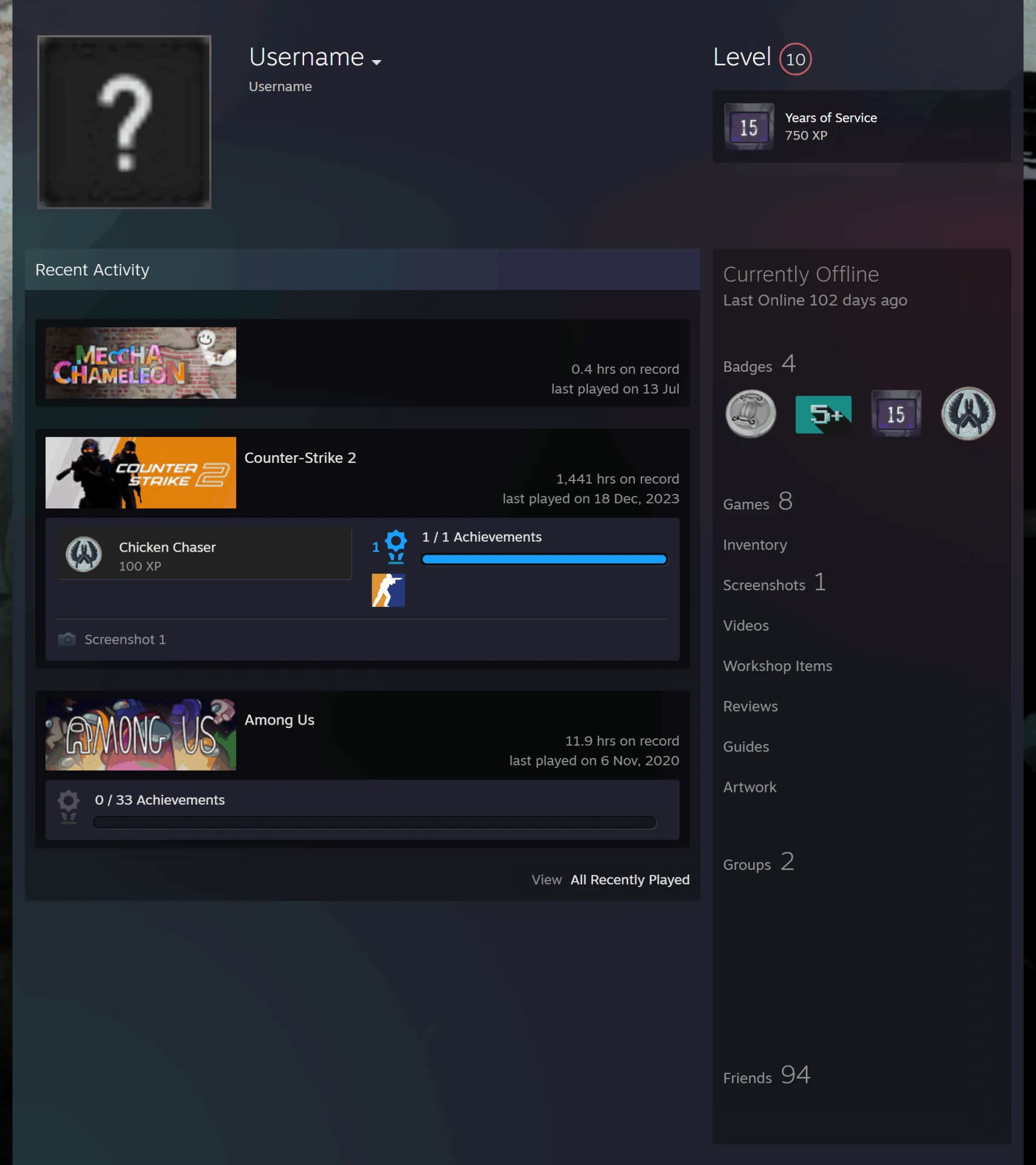The width and height of the screenshot is (1036, 1165).
Task: Click the profile avatar question mark image
Action: (124, 122)
